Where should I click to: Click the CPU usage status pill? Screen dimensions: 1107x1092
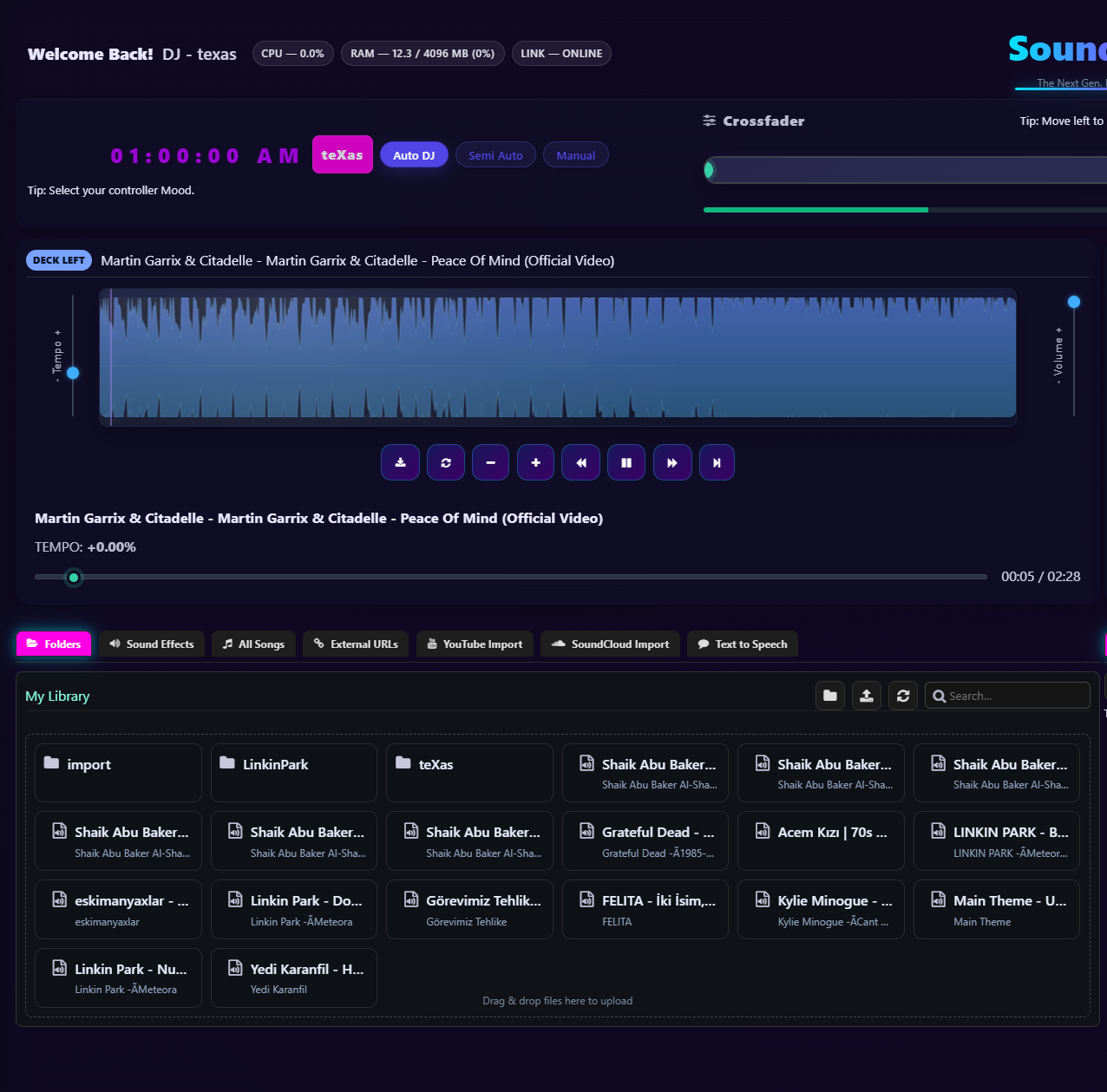click(293, 54)
